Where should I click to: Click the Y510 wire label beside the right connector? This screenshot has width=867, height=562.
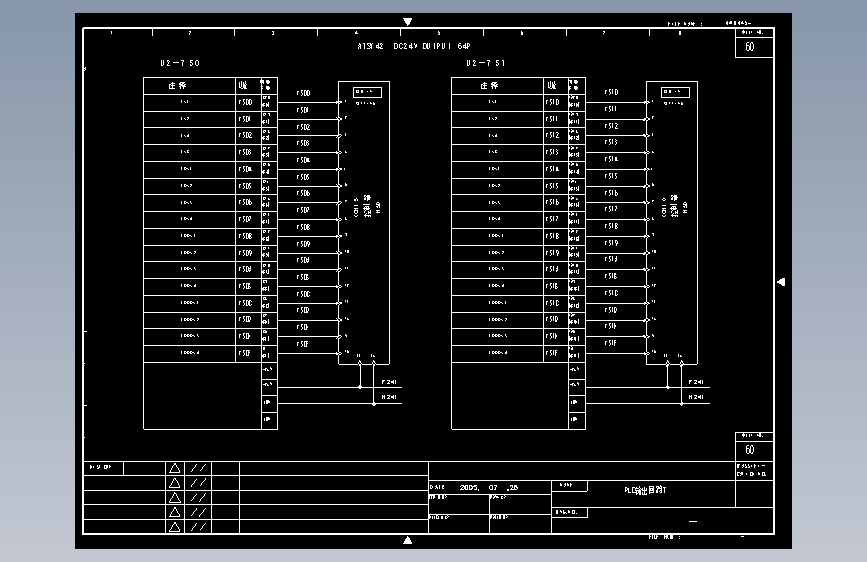(612, 92)
